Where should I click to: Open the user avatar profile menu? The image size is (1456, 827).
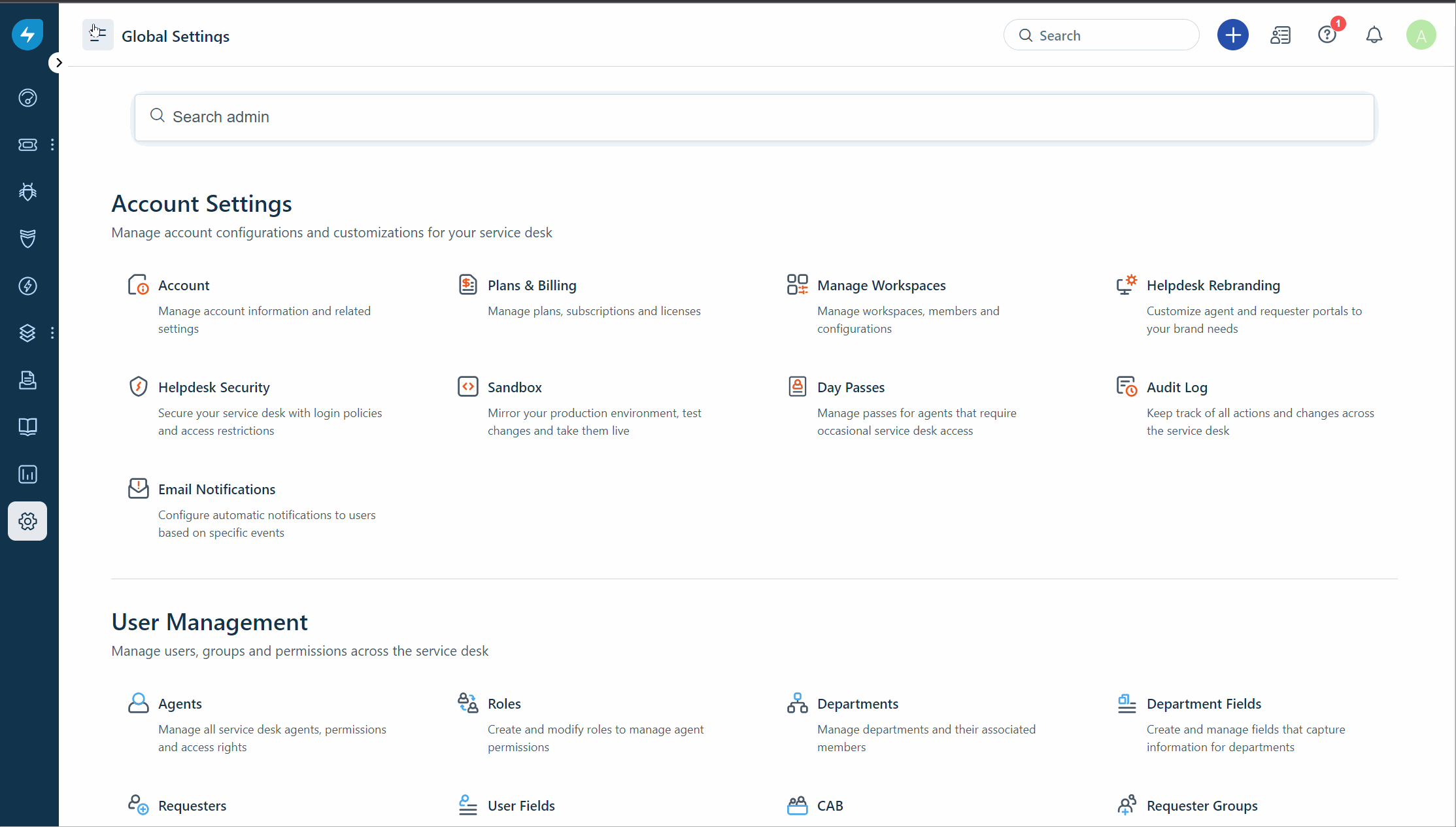[x=1421, y=35]
